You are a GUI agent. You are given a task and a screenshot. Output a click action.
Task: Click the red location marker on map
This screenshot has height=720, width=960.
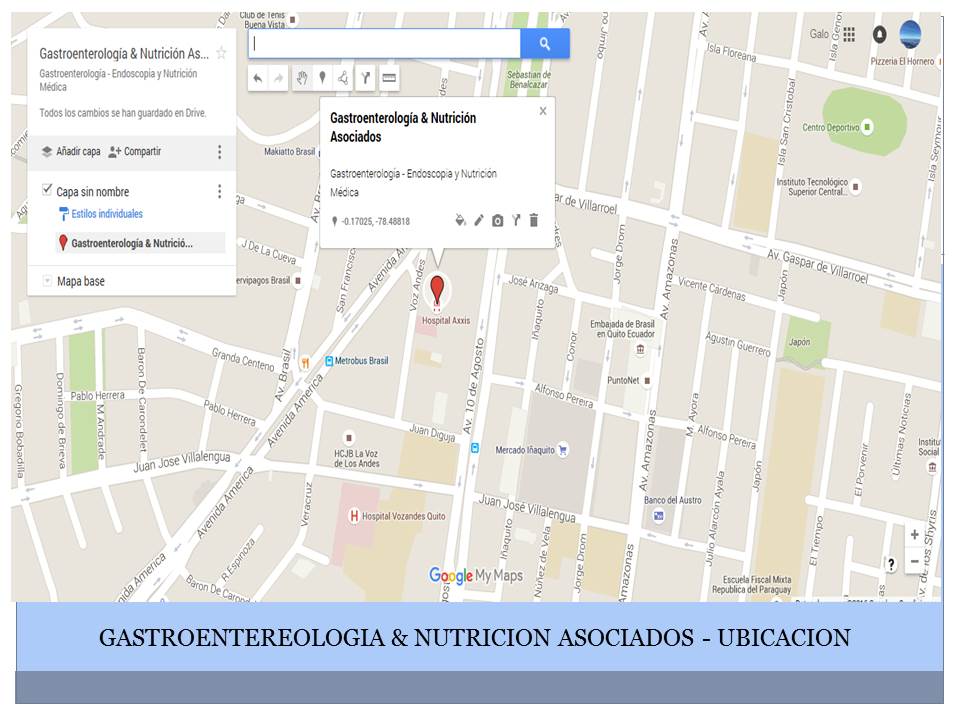(x=437, y=290)
